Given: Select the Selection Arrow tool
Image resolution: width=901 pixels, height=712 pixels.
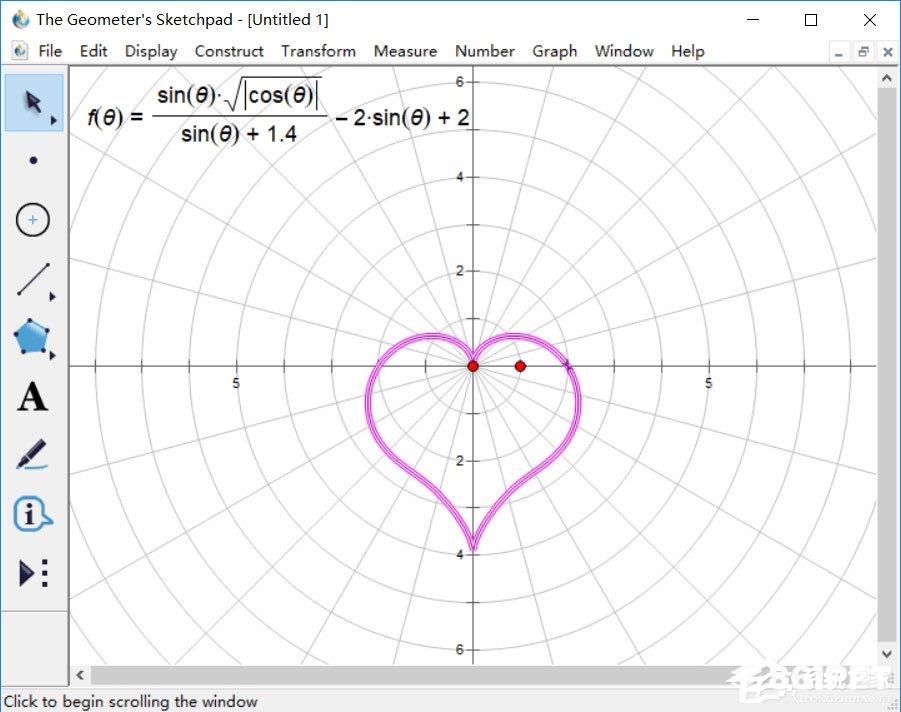Looking at the screenshot, I should click(33, 102).
